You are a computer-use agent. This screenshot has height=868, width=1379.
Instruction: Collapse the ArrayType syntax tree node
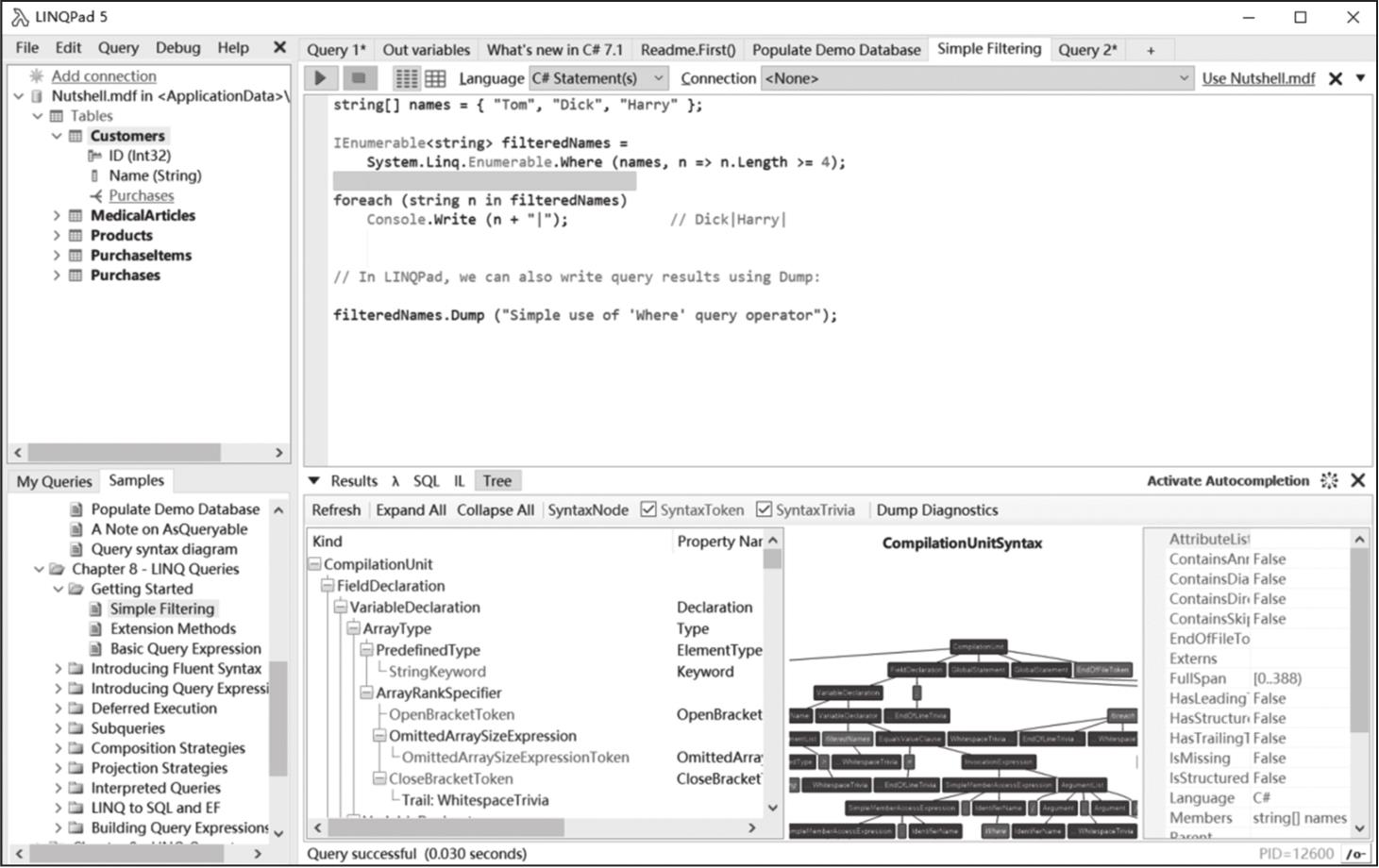coord(354,628)
